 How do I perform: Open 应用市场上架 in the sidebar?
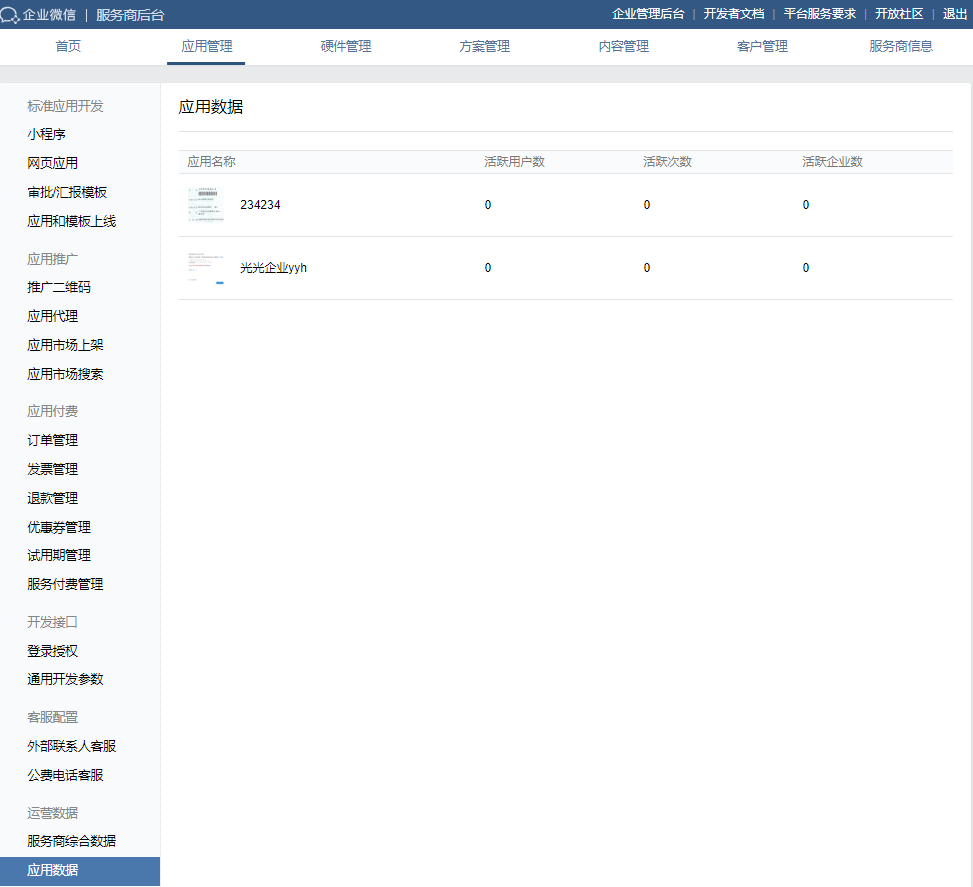point(65,345)
